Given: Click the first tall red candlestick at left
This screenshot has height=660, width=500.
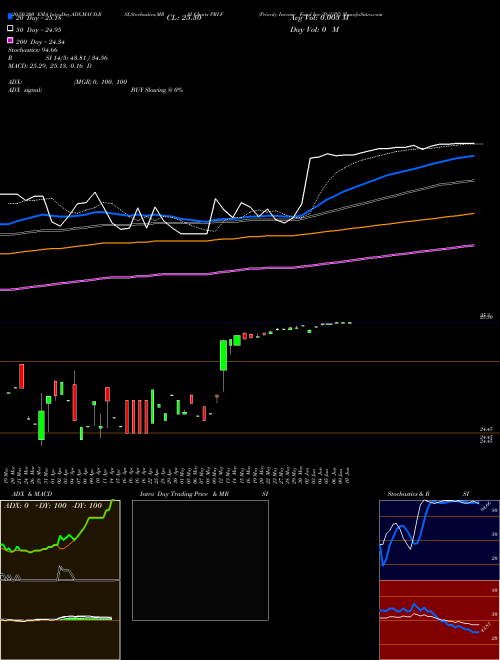Looking at the screenshot, I should 21,376.
